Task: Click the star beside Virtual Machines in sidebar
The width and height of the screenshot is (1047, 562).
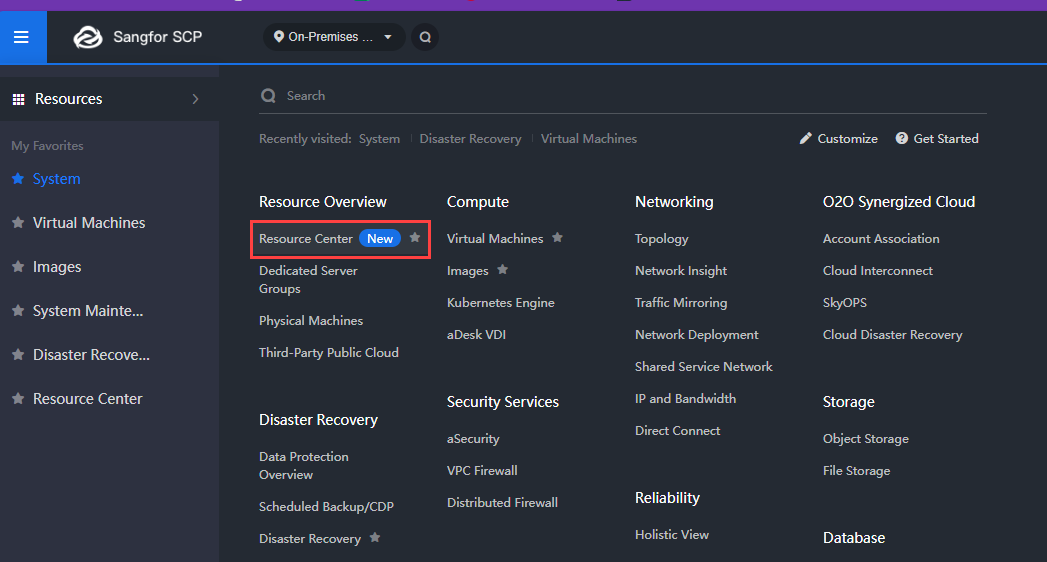Action: point(18,222)
